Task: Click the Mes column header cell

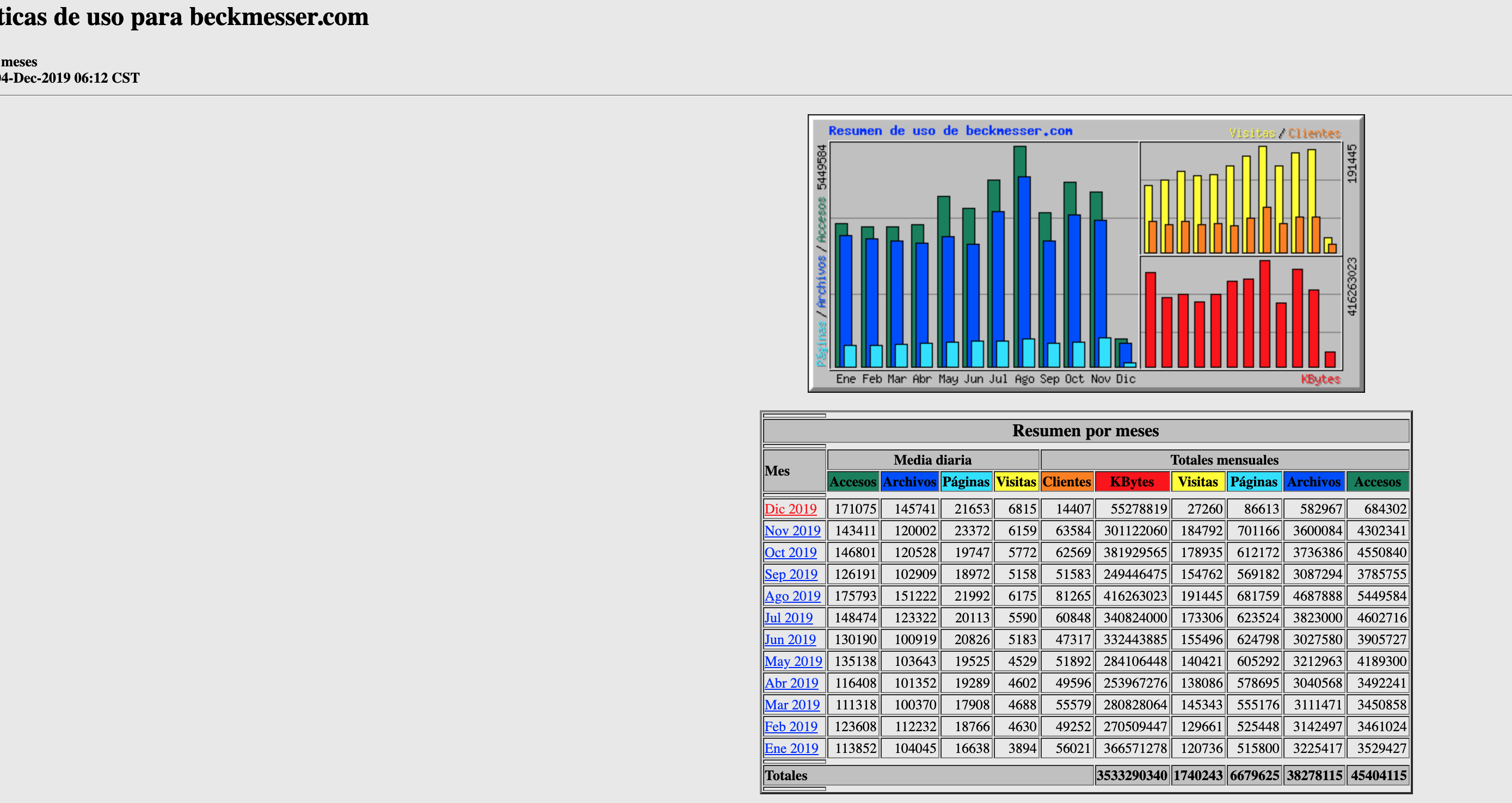Action: (777, 471)
